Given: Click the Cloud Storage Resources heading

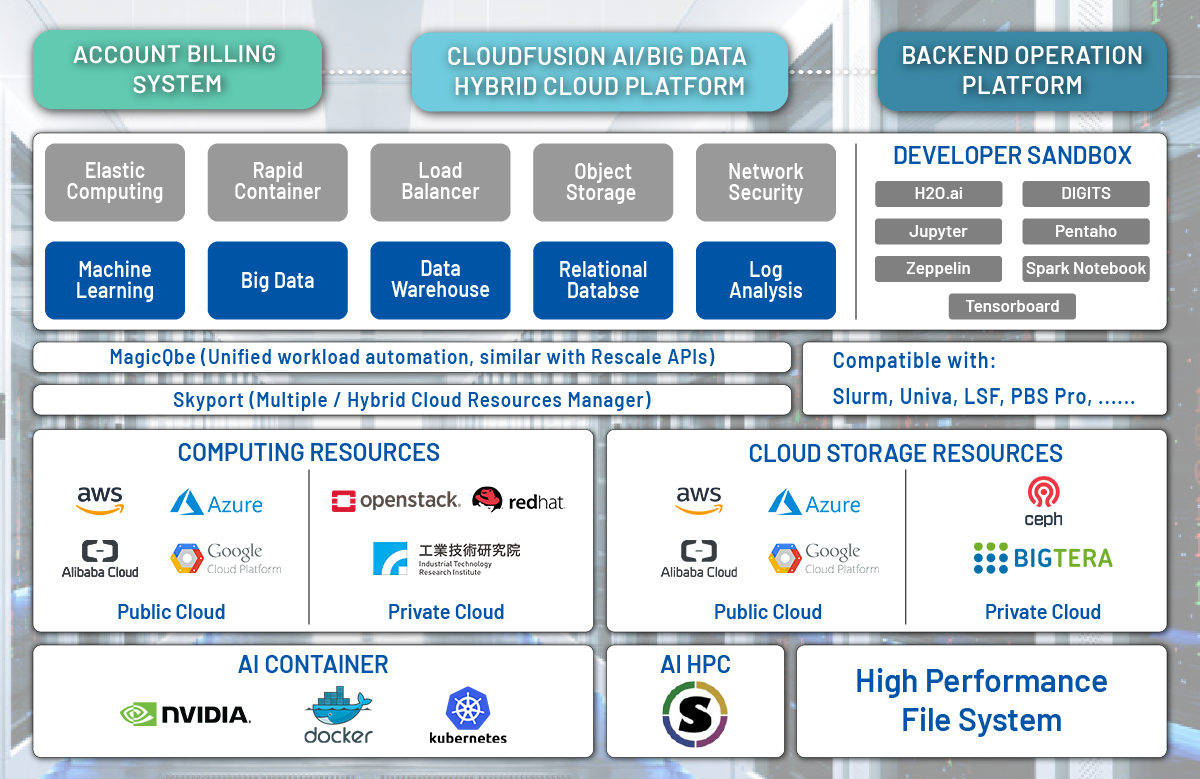Looking at the screenshot, I should (906, 453).
